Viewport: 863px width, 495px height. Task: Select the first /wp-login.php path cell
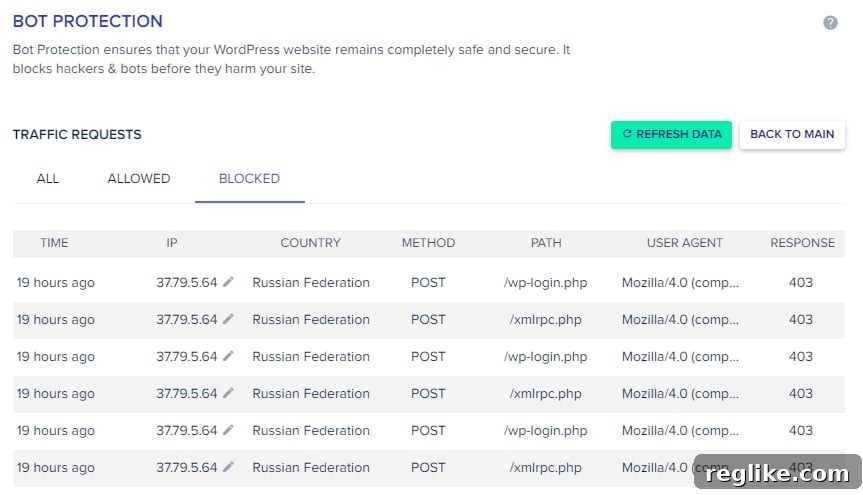545,282
